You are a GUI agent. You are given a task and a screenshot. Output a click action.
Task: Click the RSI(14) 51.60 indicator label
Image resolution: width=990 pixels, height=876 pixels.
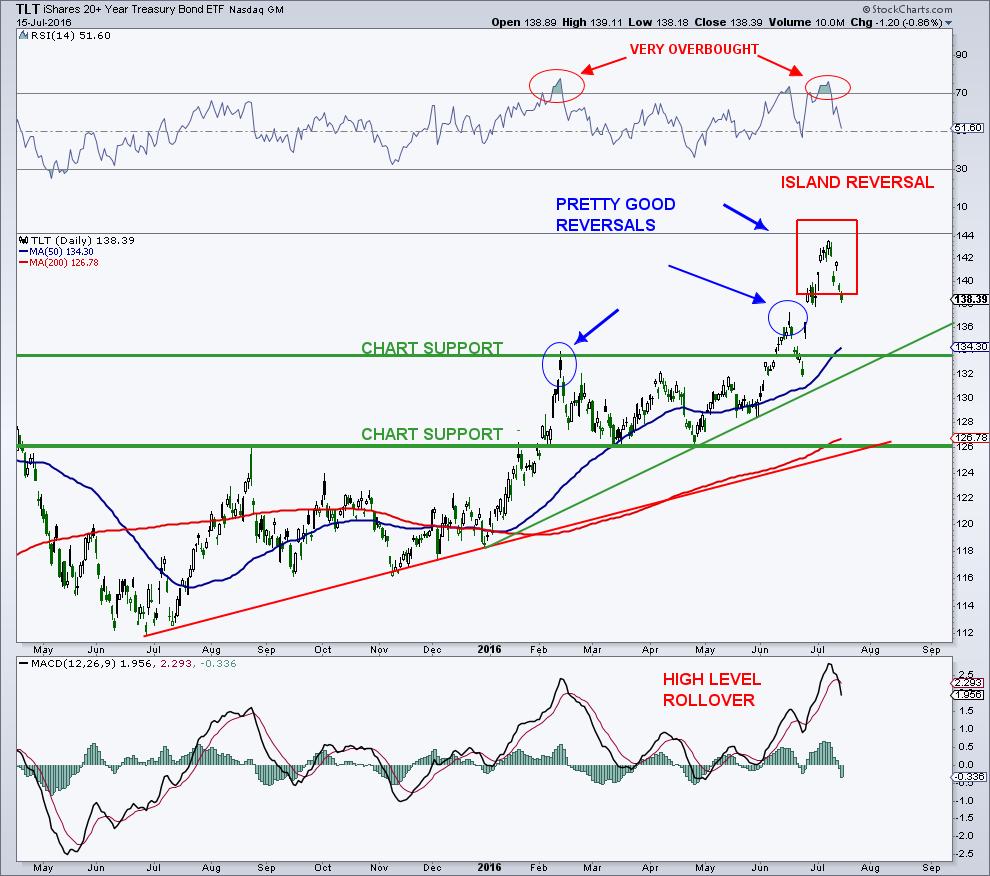[69, 35]
